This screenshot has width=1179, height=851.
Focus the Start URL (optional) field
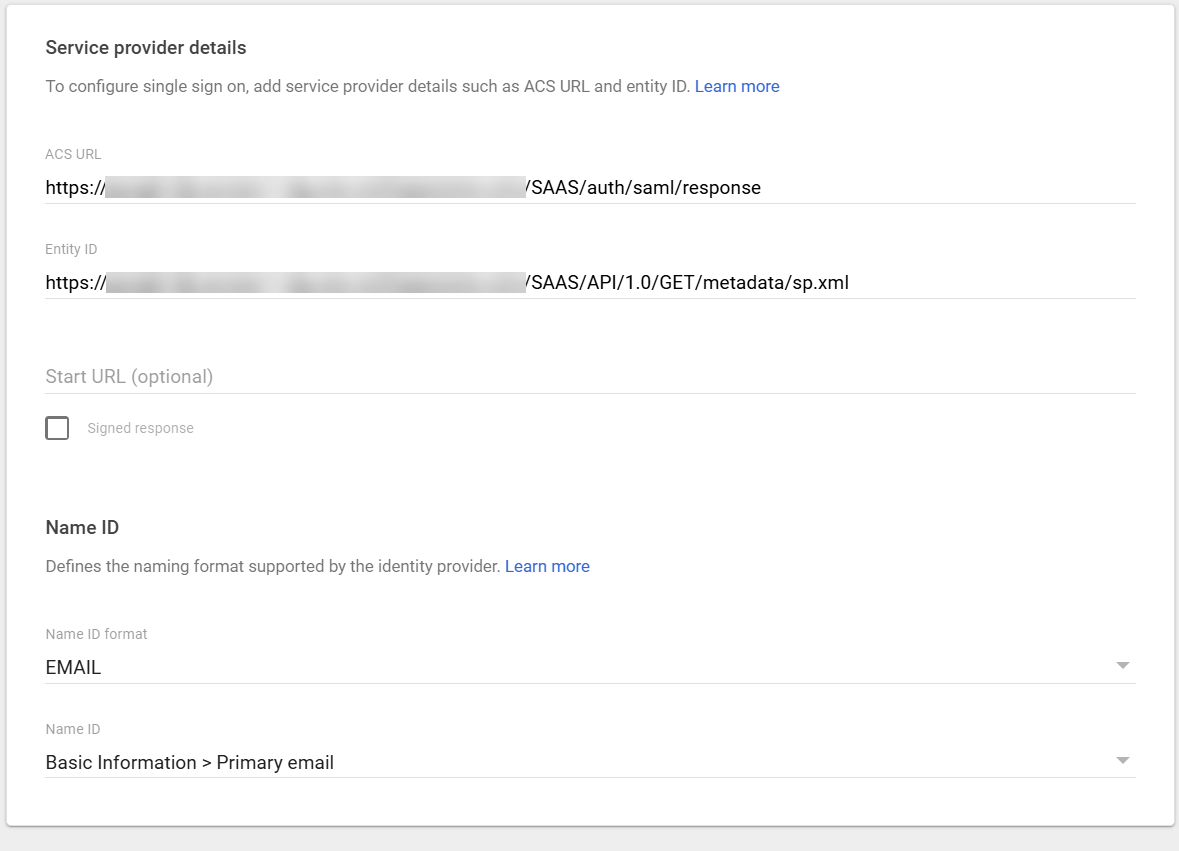(x=590, y=377)
